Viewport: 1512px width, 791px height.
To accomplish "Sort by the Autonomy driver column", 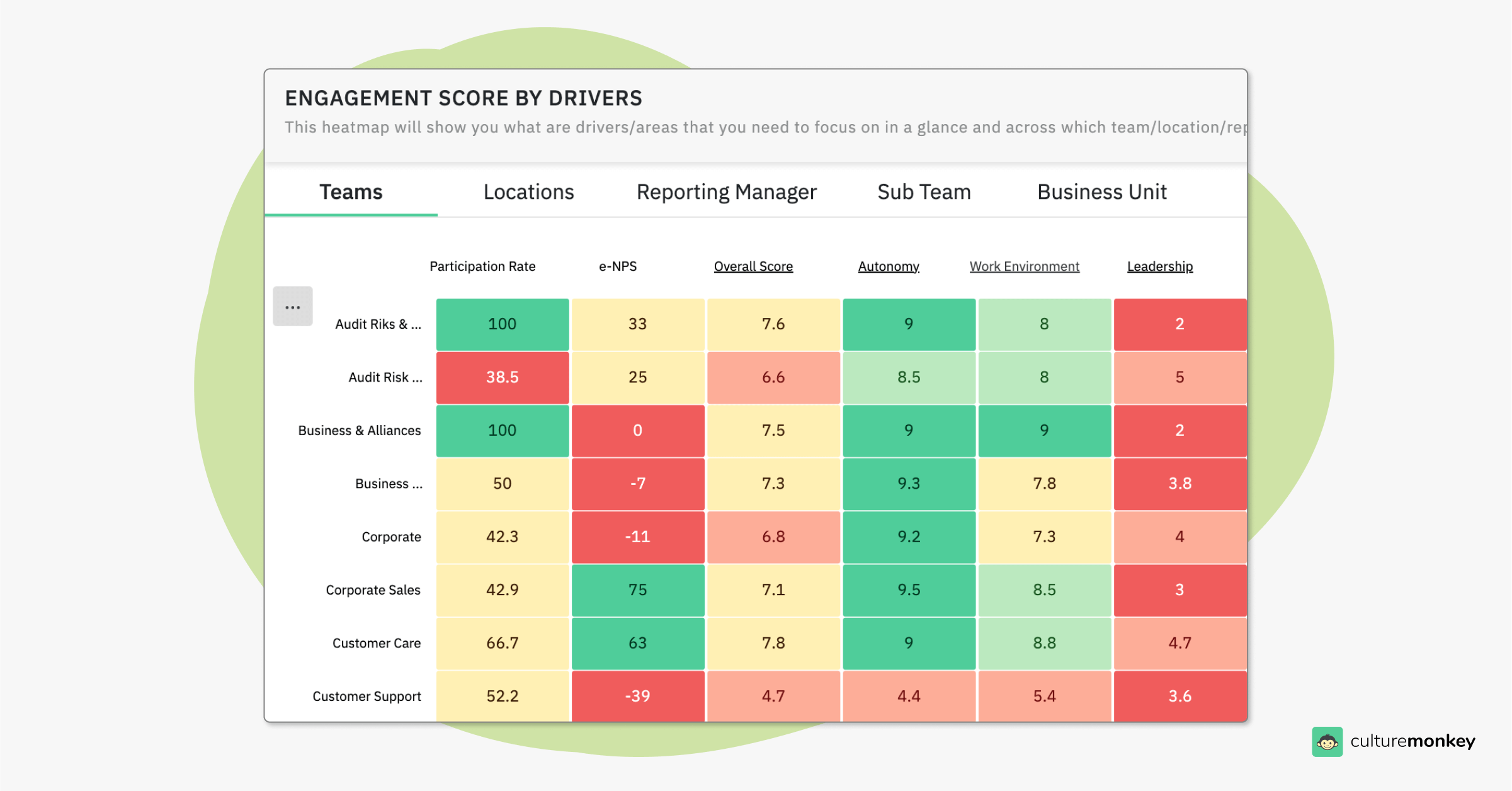I will 889,266.
